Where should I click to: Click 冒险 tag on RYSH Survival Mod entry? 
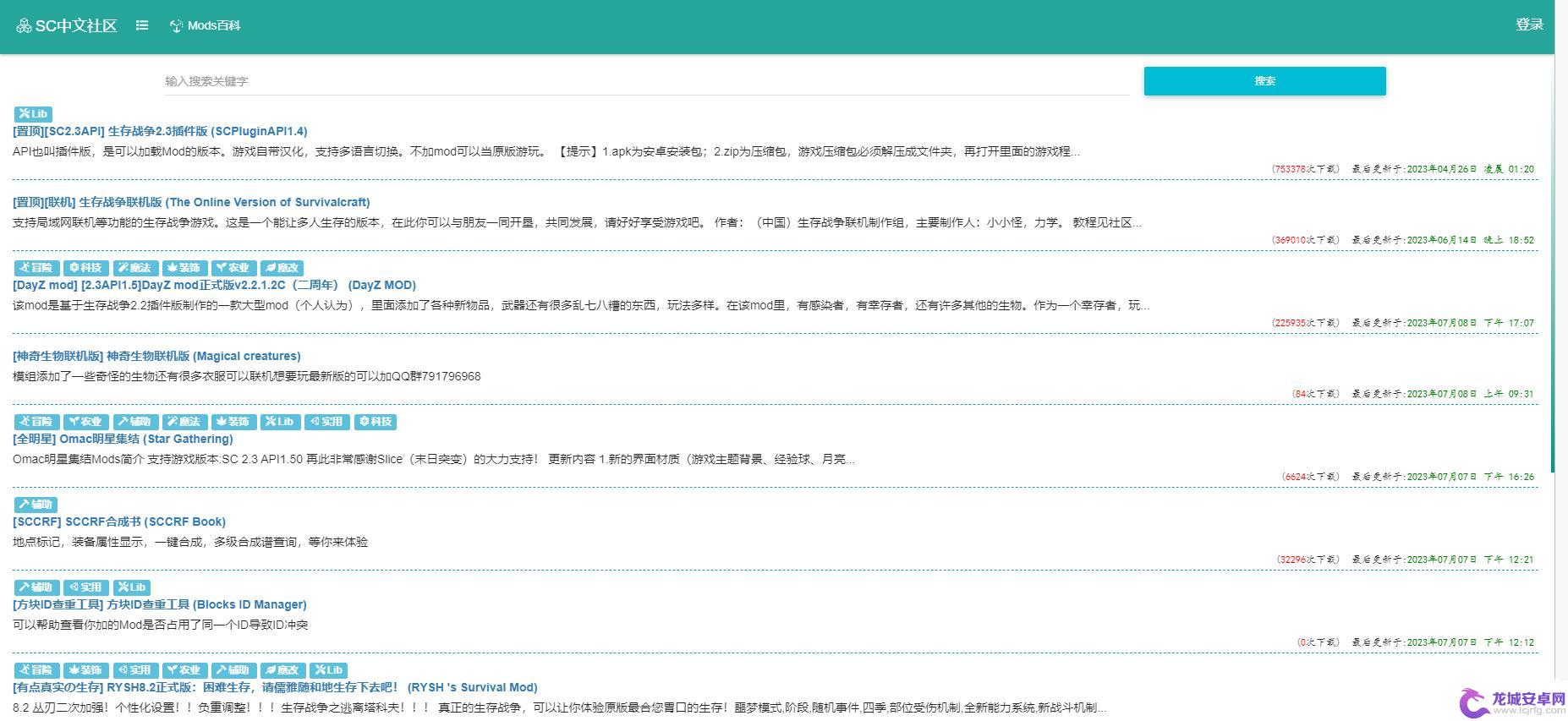[x=36, y=670]
